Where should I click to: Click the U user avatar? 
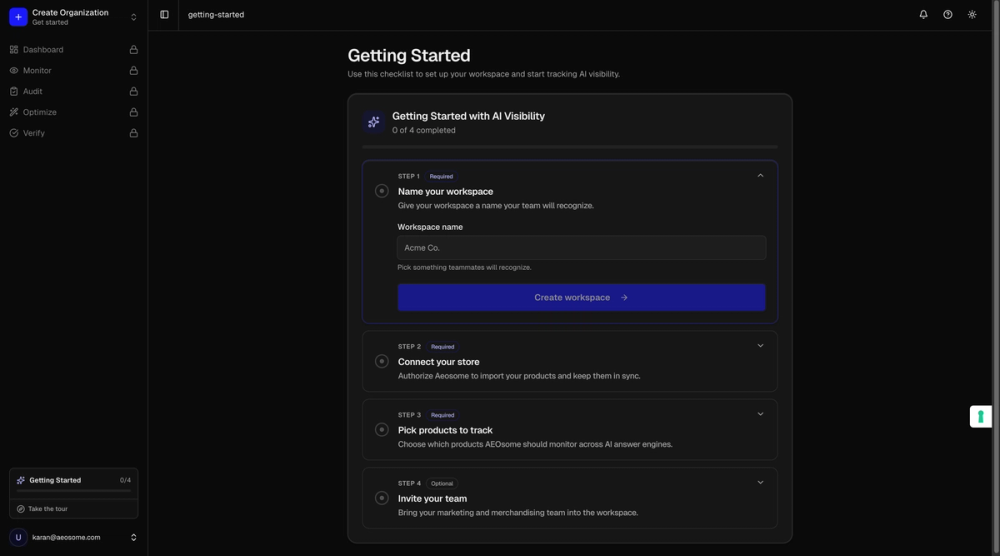pos(18,538)
